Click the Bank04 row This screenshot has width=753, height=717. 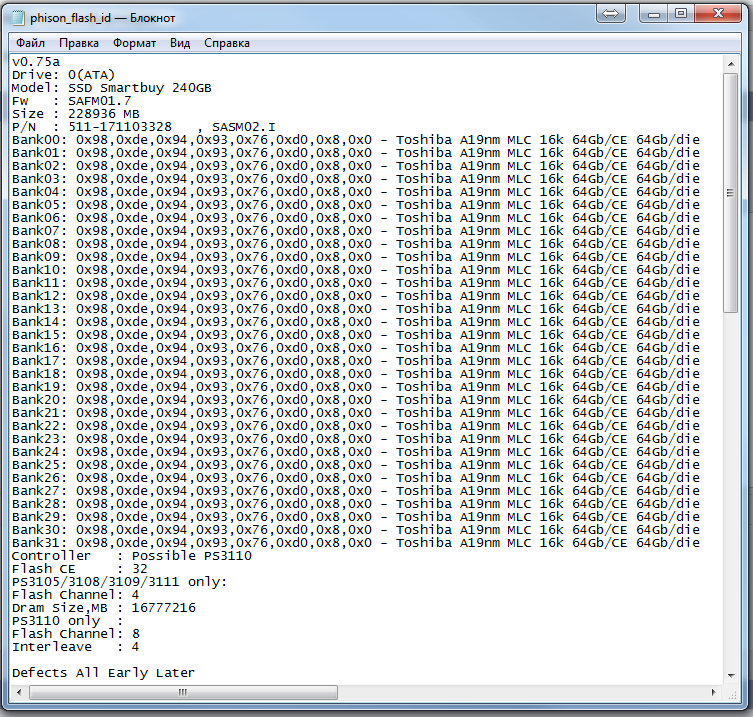356,192
